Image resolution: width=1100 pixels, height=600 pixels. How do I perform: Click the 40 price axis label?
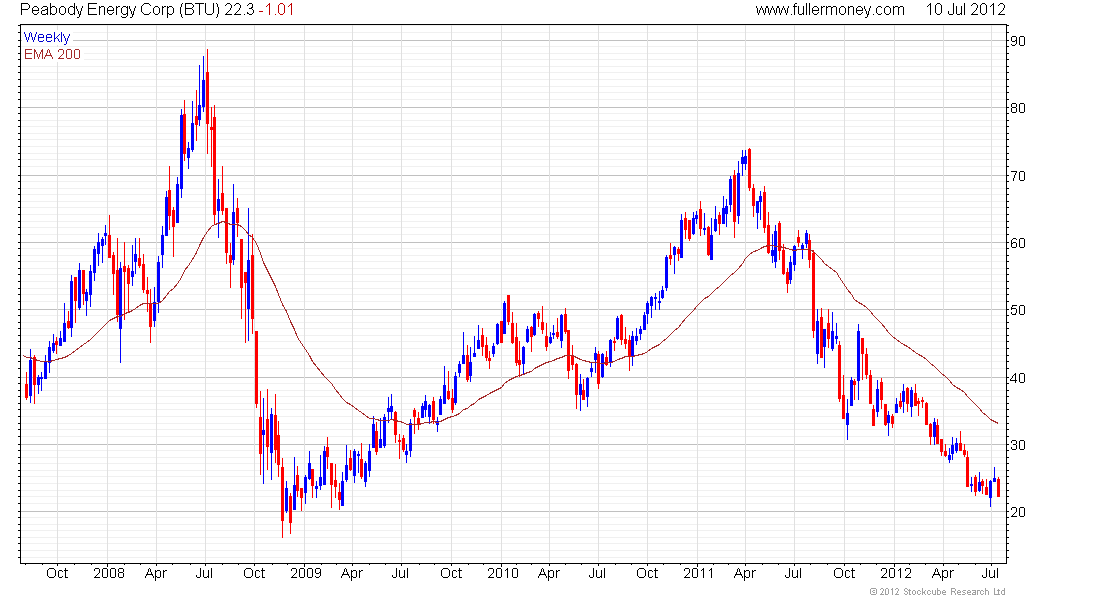pos(1017,378)
